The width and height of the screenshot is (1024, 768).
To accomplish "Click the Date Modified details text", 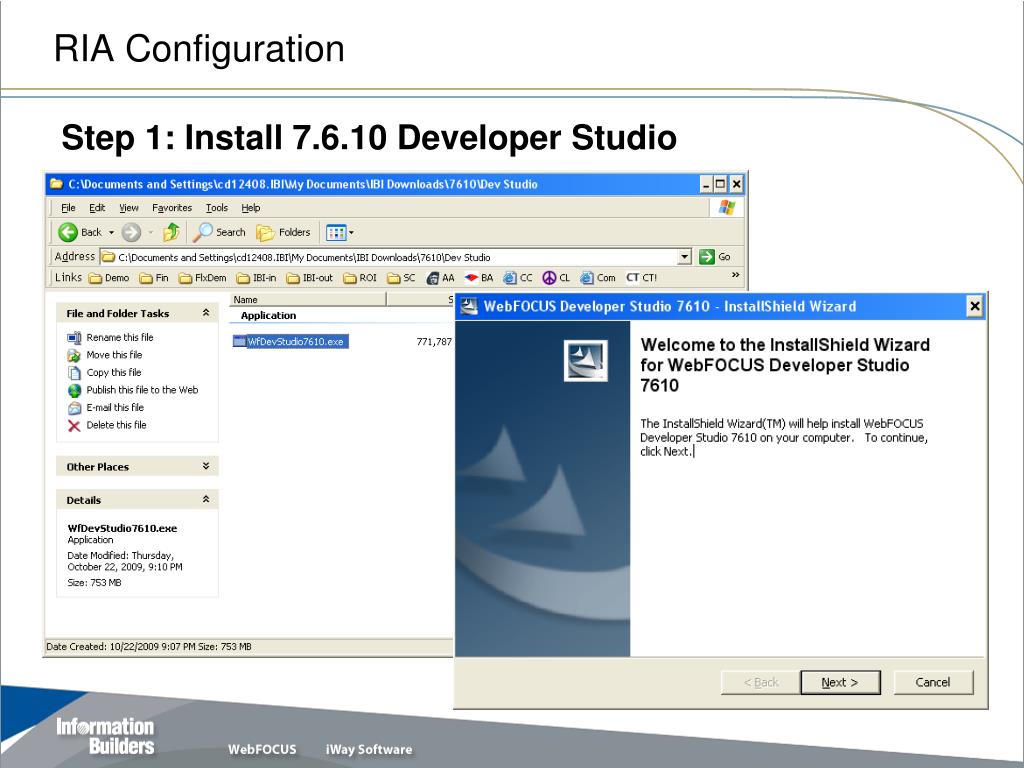I will point(125,561).
